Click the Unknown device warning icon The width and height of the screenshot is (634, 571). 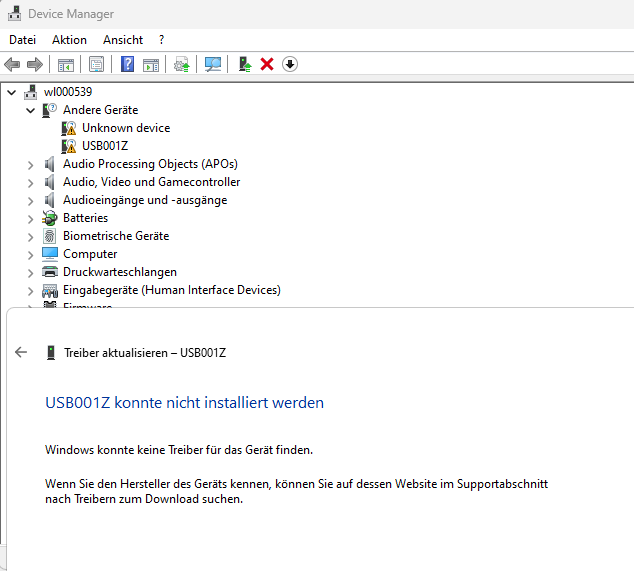tap(69, 128)
